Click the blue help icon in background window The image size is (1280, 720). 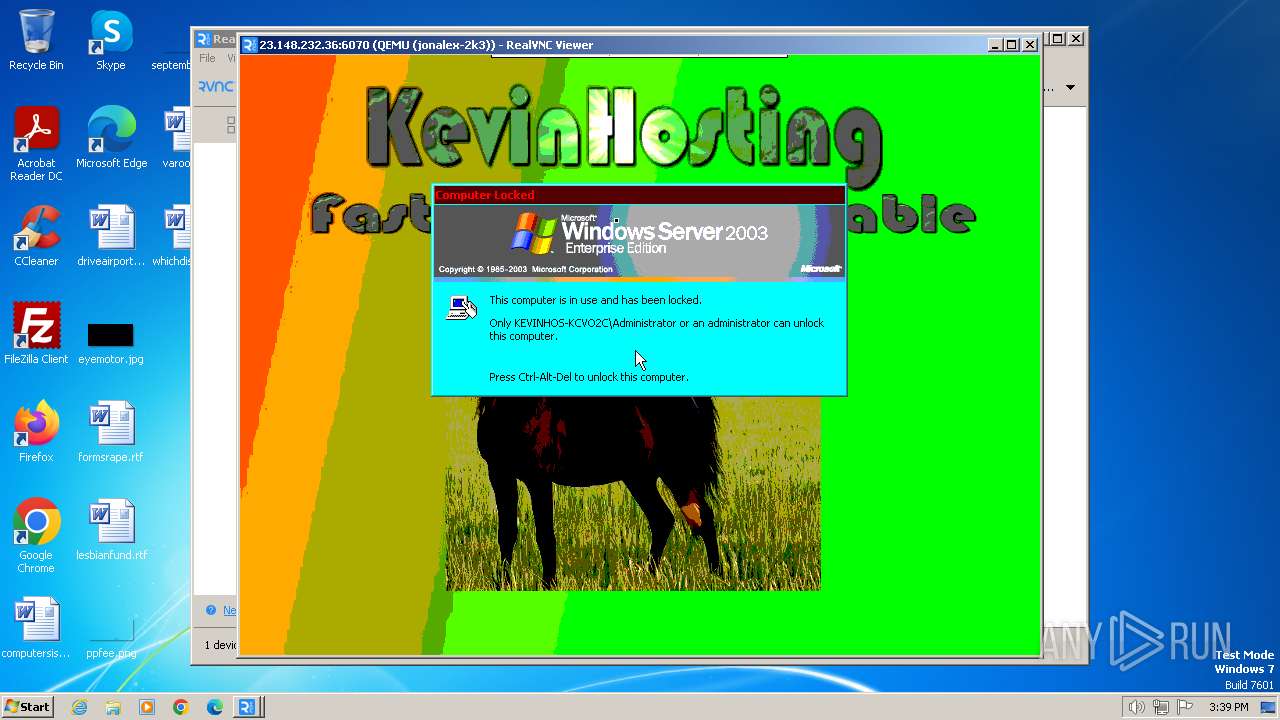(211, 610)
